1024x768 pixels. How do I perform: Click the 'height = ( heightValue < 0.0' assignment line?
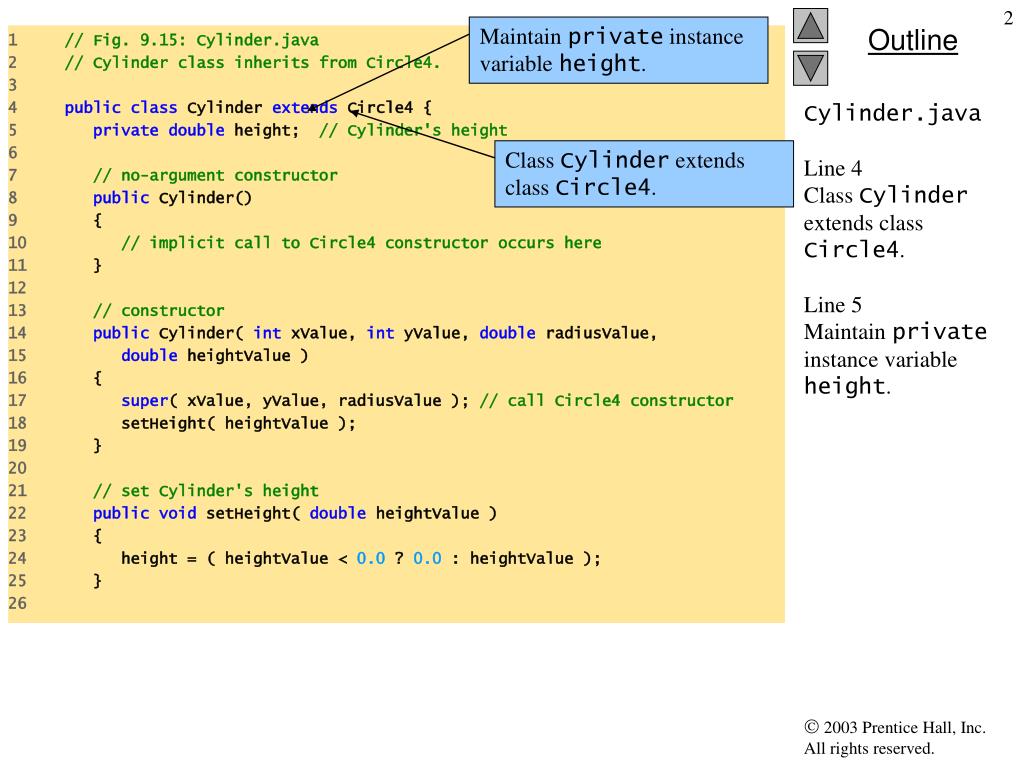point(360,558)
